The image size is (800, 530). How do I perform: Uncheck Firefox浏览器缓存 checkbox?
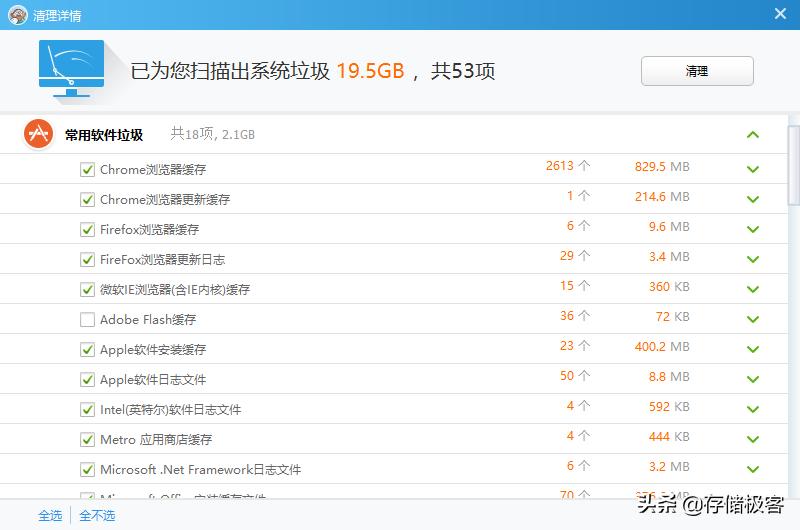tap(87, 230)
